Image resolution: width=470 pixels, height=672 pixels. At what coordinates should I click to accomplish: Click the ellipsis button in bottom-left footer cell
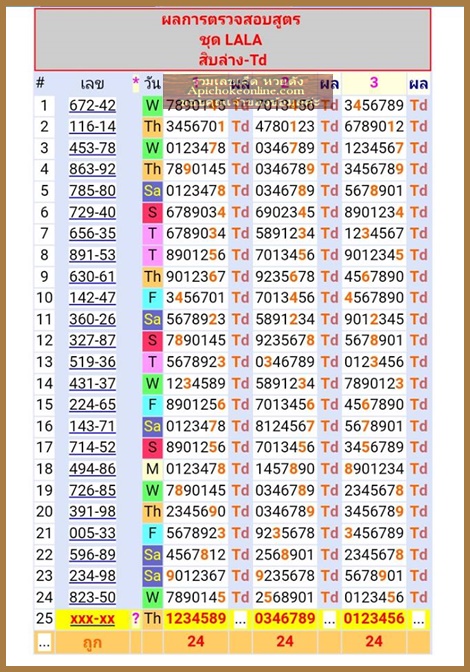(44, 642)
